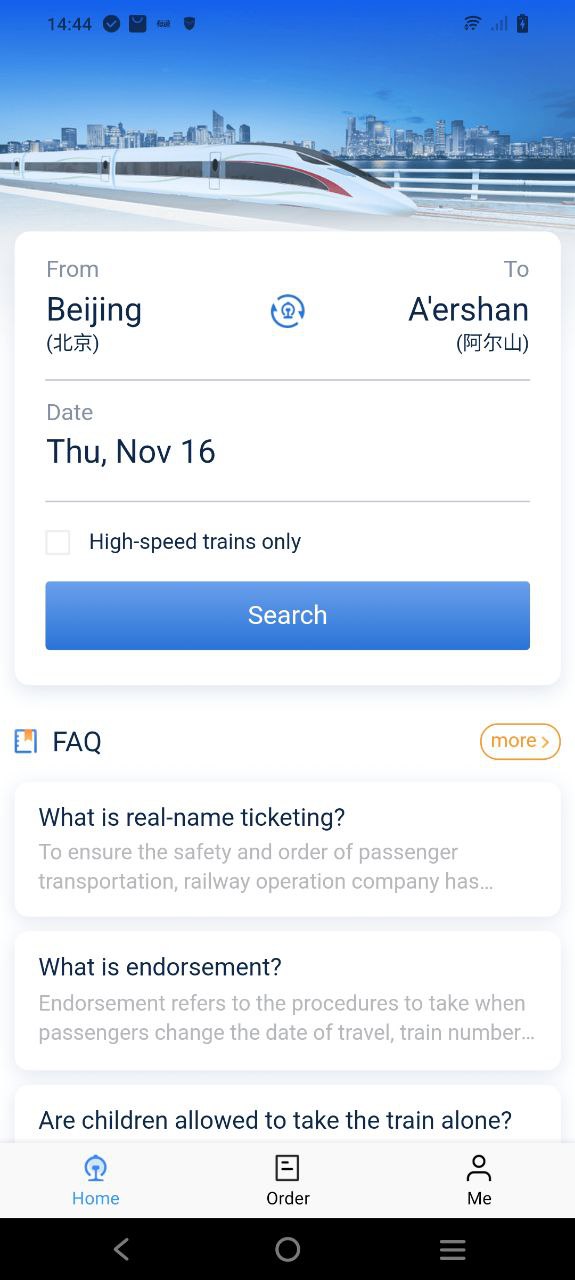Tap the Android home circle button

point(288,1249)
